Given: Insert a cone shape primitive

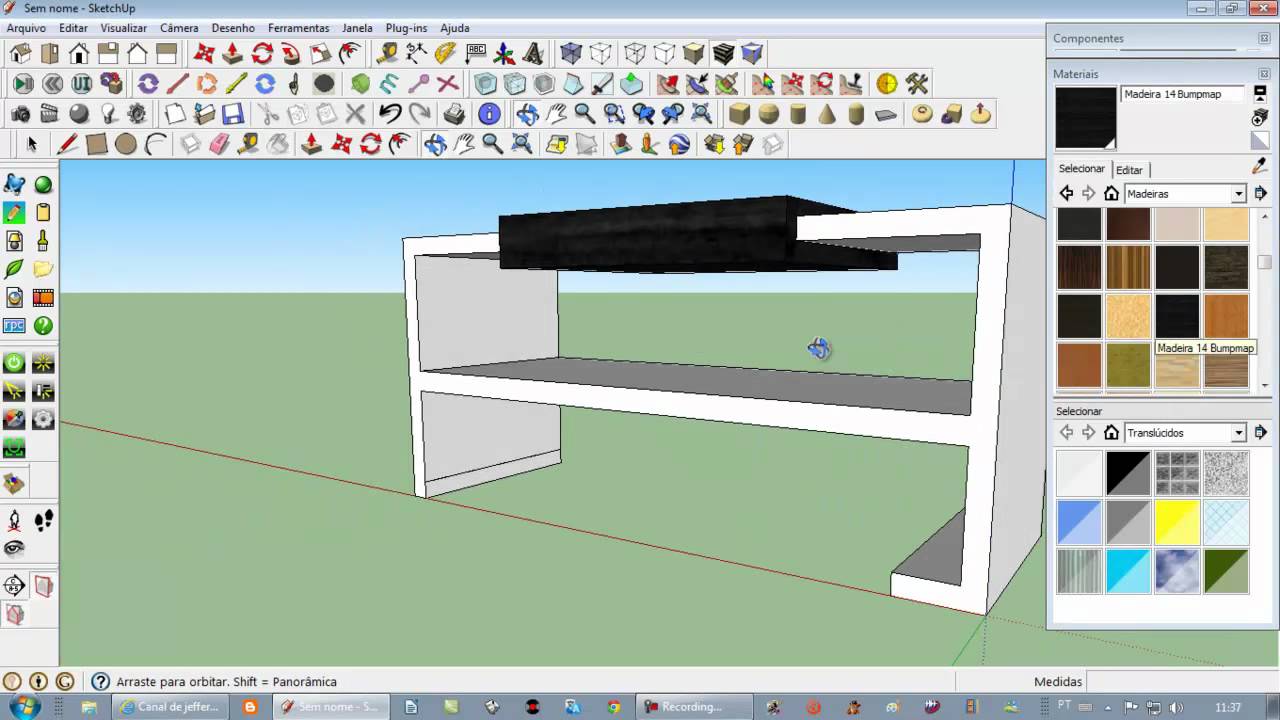Looking at the screenshot, I should coord(827,114).
